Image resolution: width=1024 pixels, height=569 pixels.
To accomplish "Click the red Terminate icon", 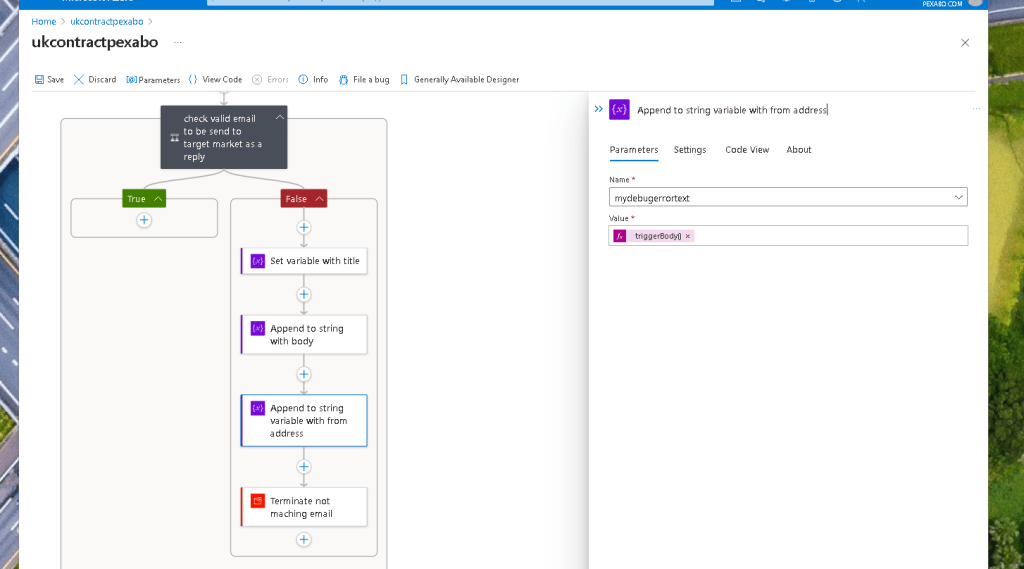I will (258, 501).
